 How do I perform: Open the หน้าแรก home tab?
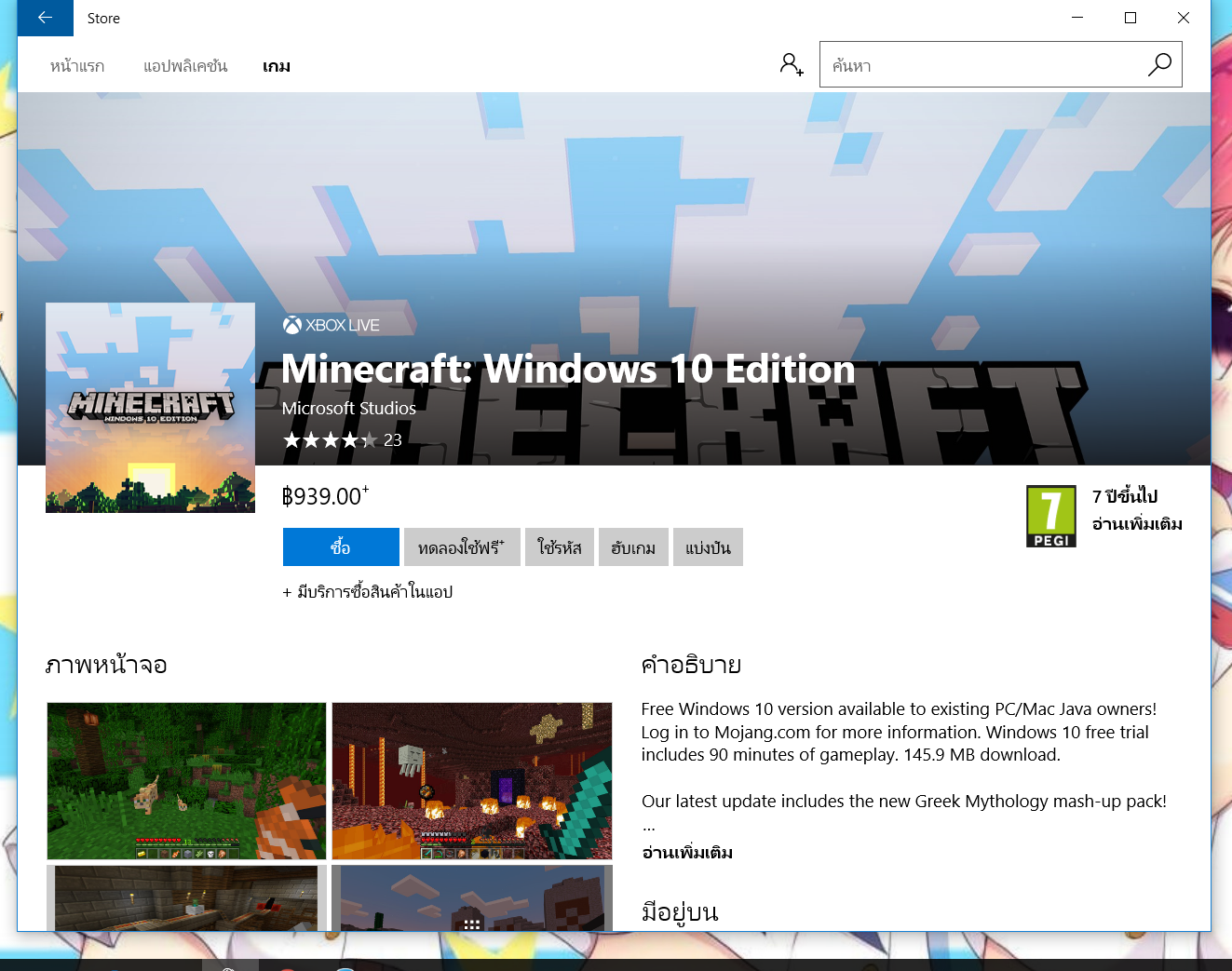tap(77, 66)
